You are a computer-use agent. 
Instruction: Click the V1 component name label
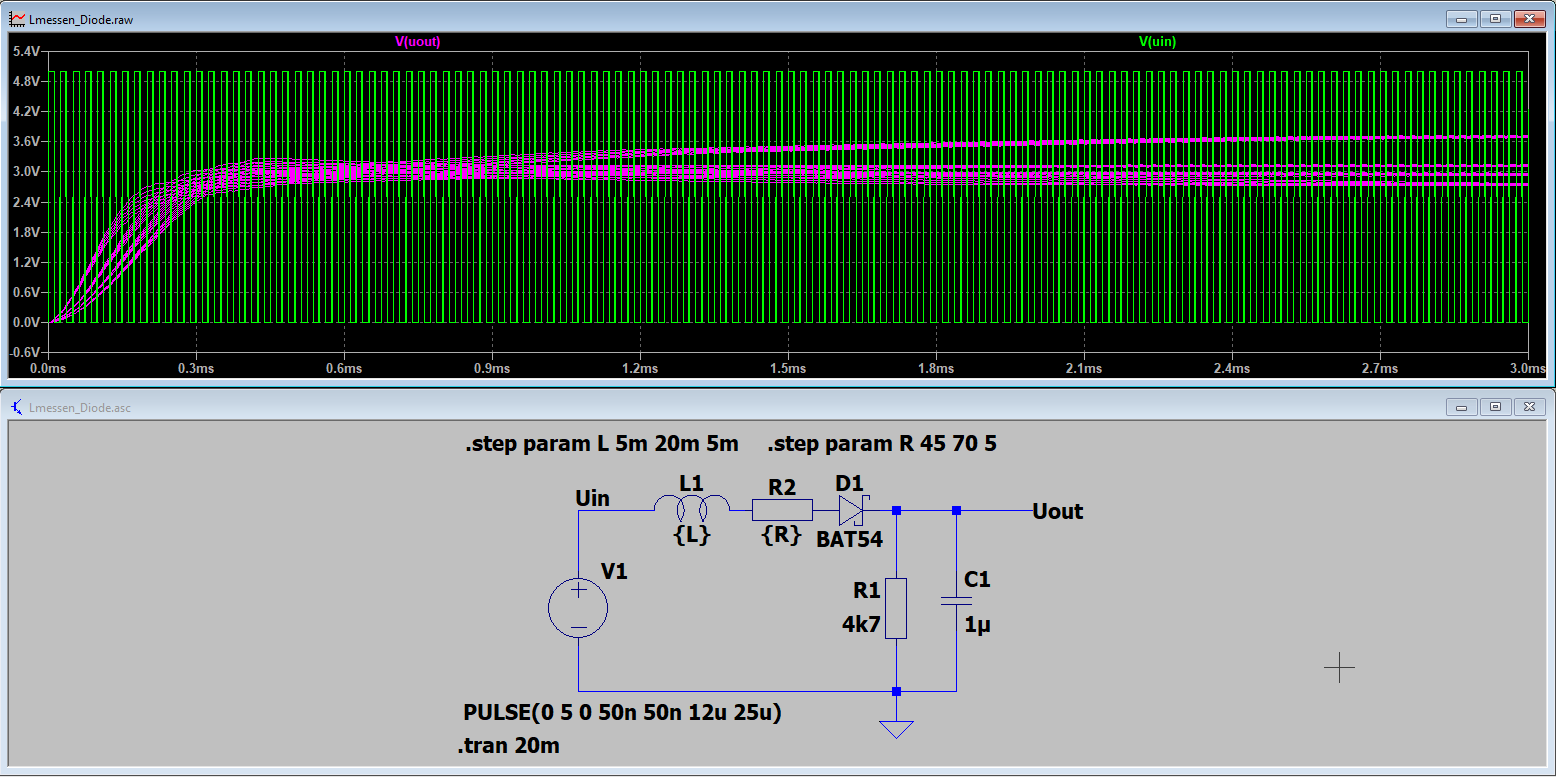pyautogui.click(x=614, y=571)
